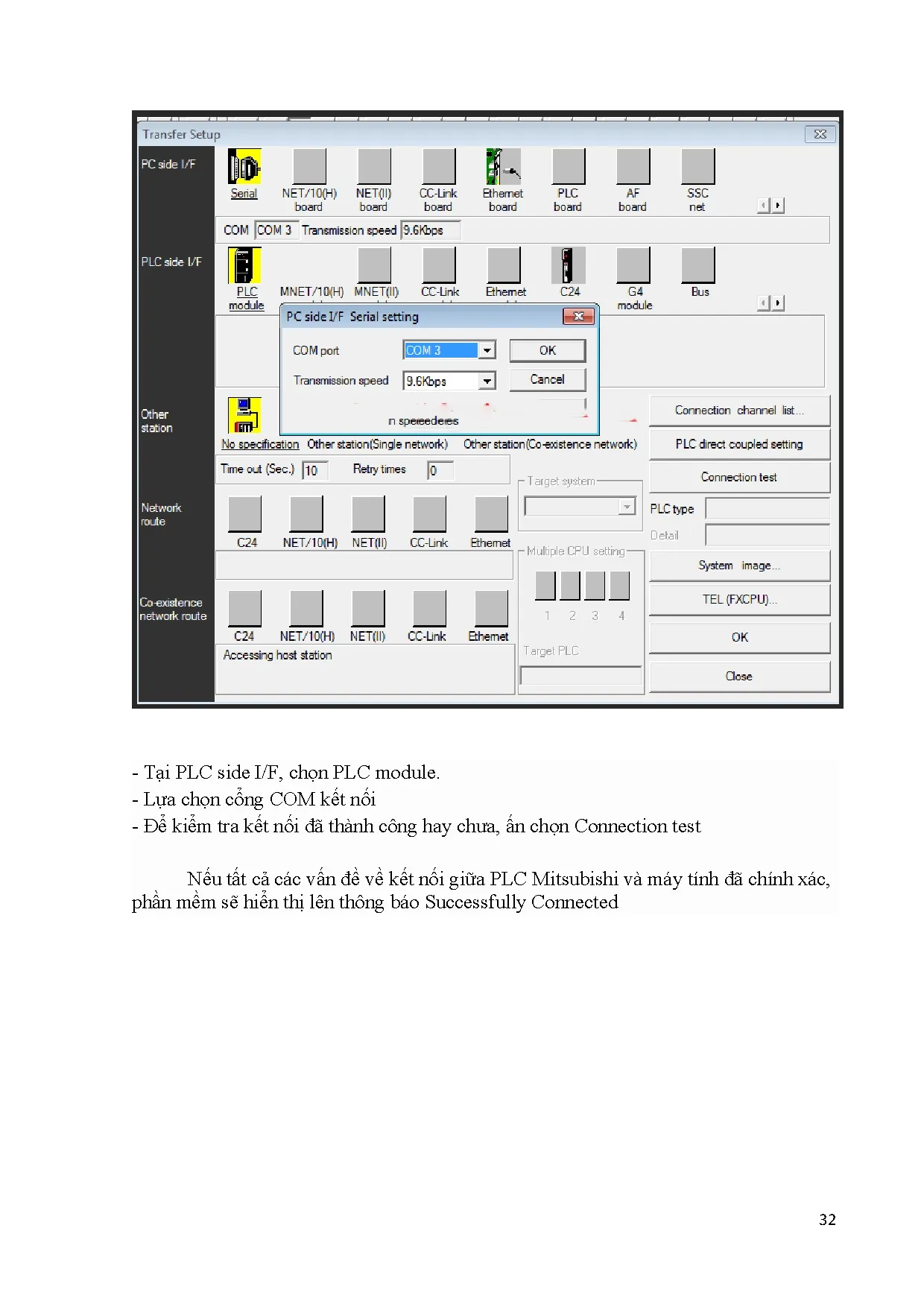This screenshot has width=924, height=1307.
Task: Click OK in the Serial setting dialog
Action: click(x=547, y=350)
